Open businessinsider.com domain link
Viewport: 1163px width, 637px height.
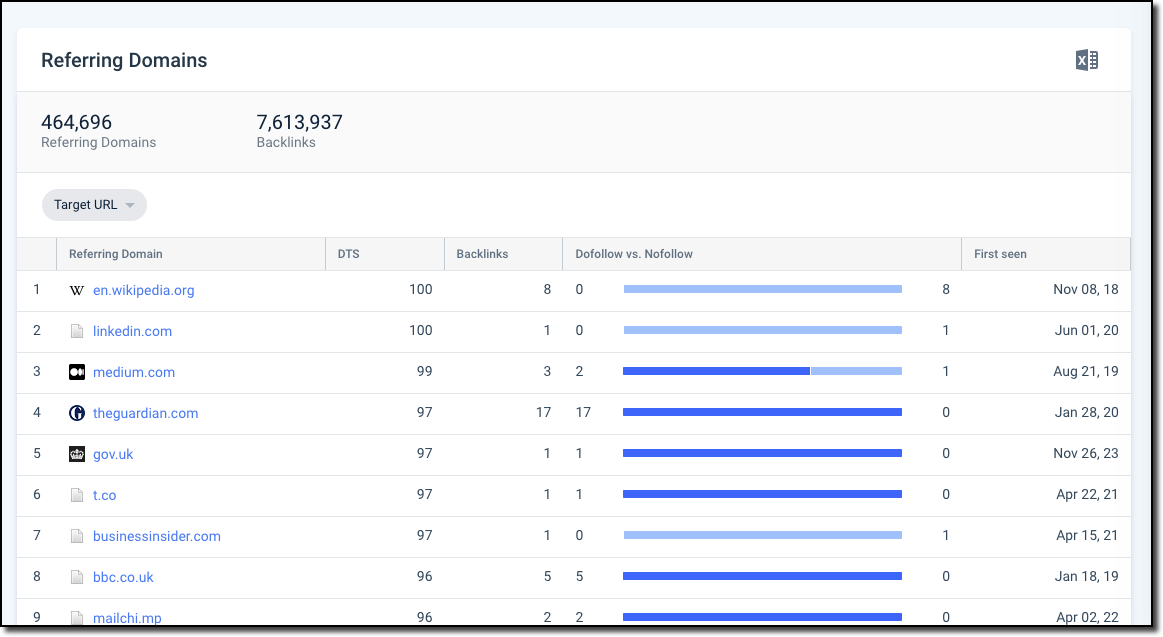pos(157,535)
